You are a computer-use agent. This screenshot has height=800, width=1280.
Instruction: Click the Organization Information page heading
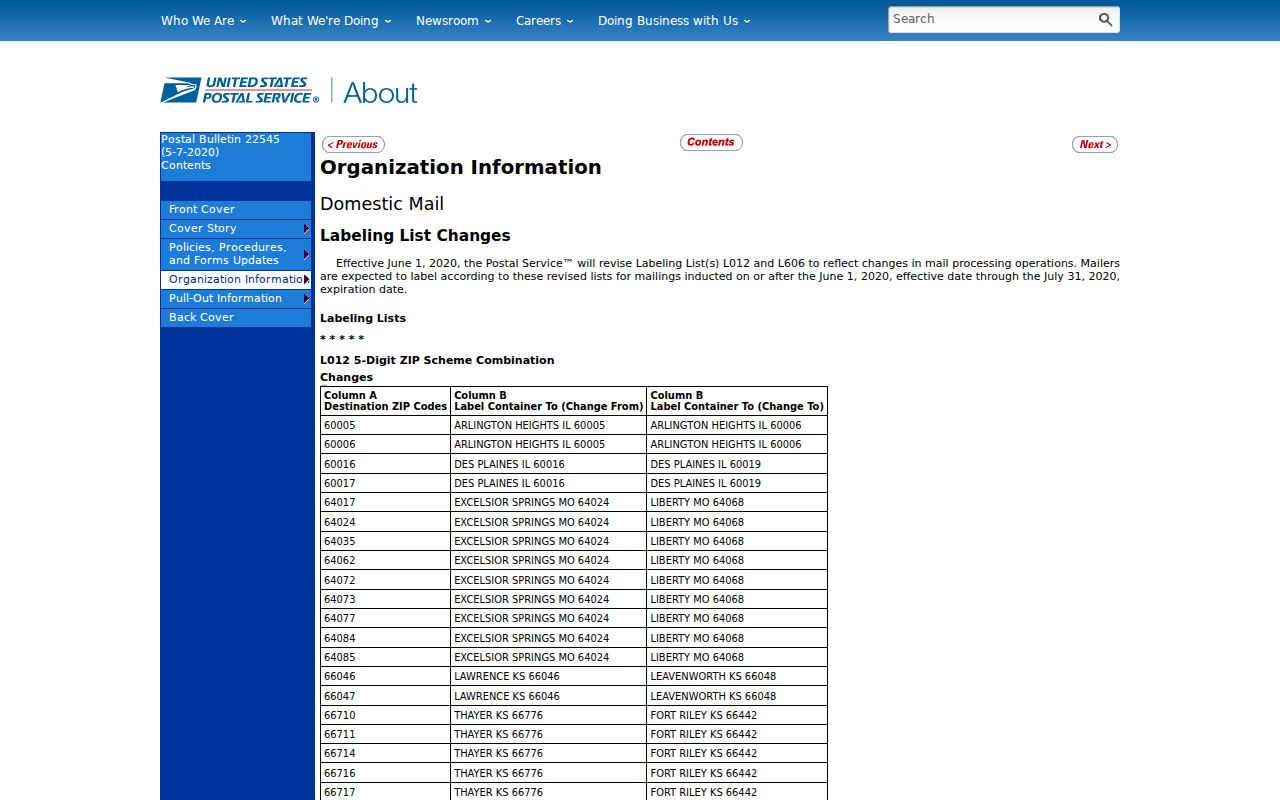coord(461,167)
